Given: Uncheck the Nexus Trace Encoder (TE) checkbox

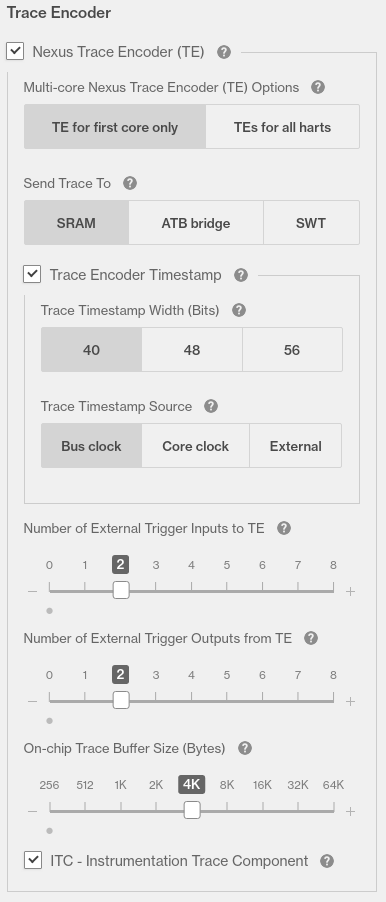Looking at the screenshot, I should 15,51.
